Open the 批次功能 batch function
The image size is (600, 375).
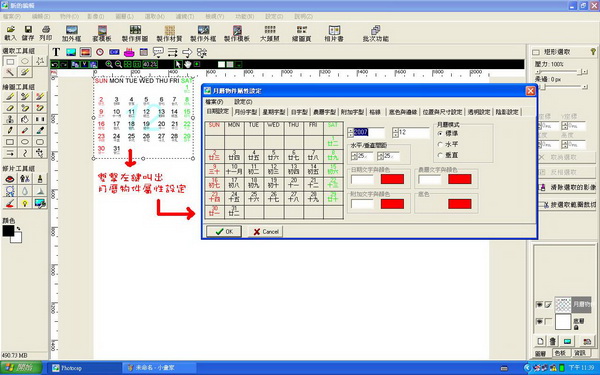coord(376,34)
